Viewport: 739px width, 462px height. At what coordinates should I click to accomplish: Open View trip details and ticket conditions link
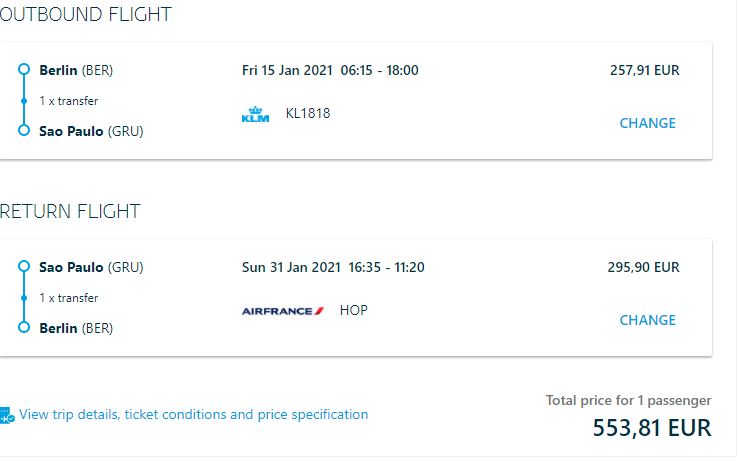click(x=194, y=415)
